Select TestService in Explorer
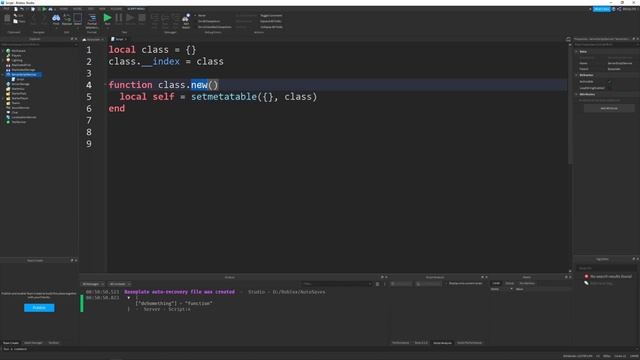 tap(18, 122)
